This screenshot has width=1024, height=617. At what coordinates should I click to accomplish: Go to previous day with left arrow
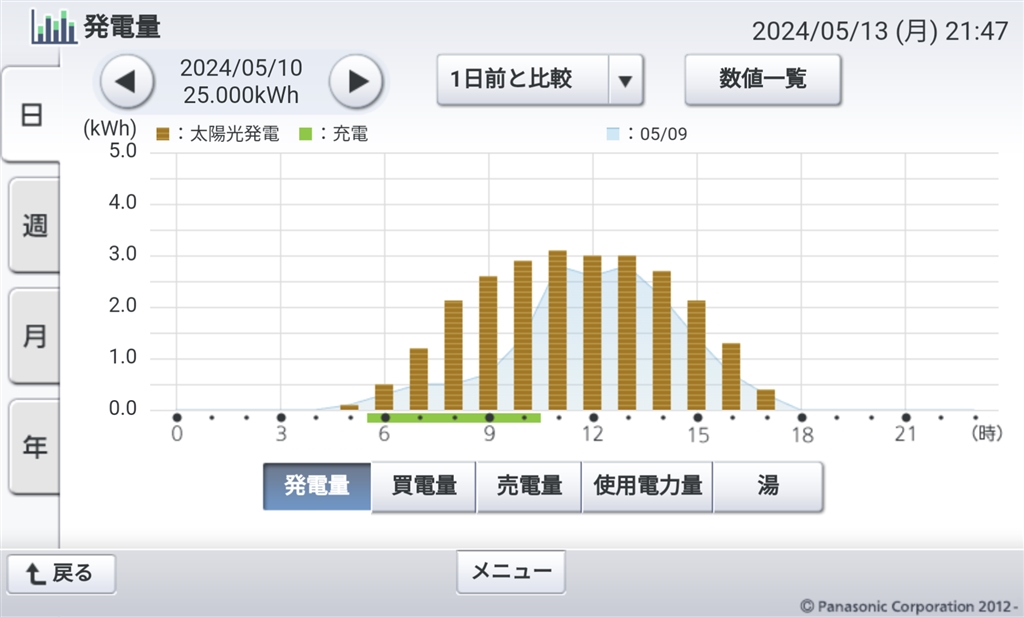point(127,82)
